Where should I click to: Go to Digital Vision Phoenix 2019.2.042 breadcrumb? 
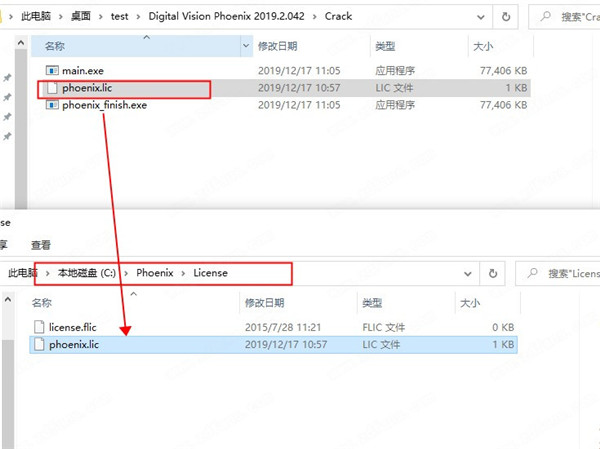(227, 16)
